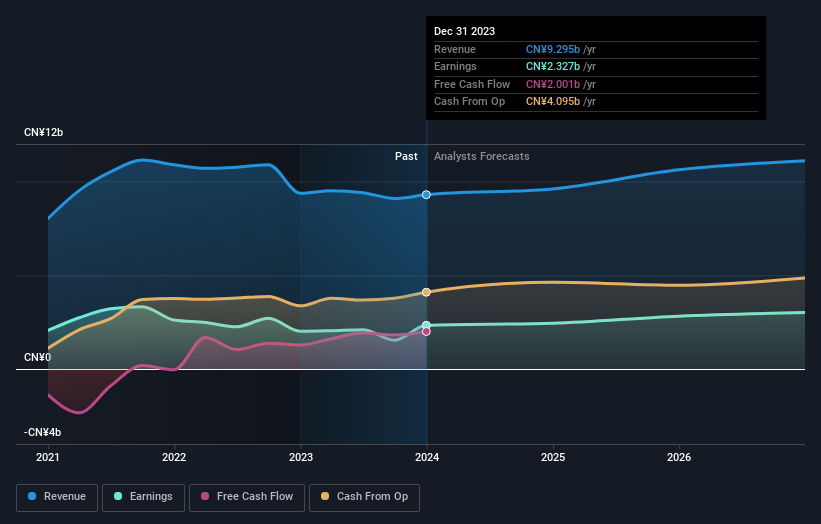The height and width of the screenshot is (524, 821).
Task: Click the Dec 31 2023 tooltip date
Action: click(x=464, y=31)
